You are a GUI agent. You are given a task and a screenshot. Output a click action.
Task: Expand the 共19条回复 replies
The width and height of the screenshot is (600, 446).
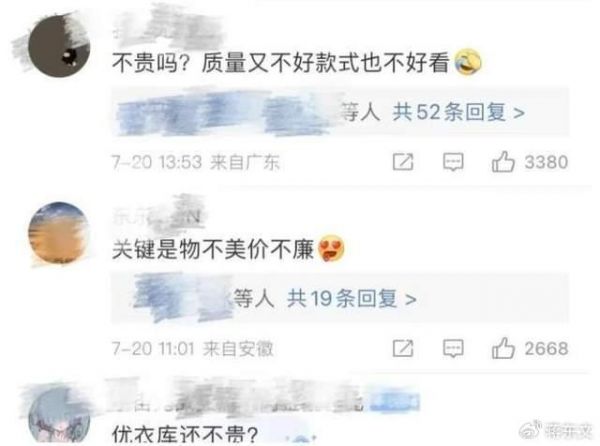click(x=352, y=299)
